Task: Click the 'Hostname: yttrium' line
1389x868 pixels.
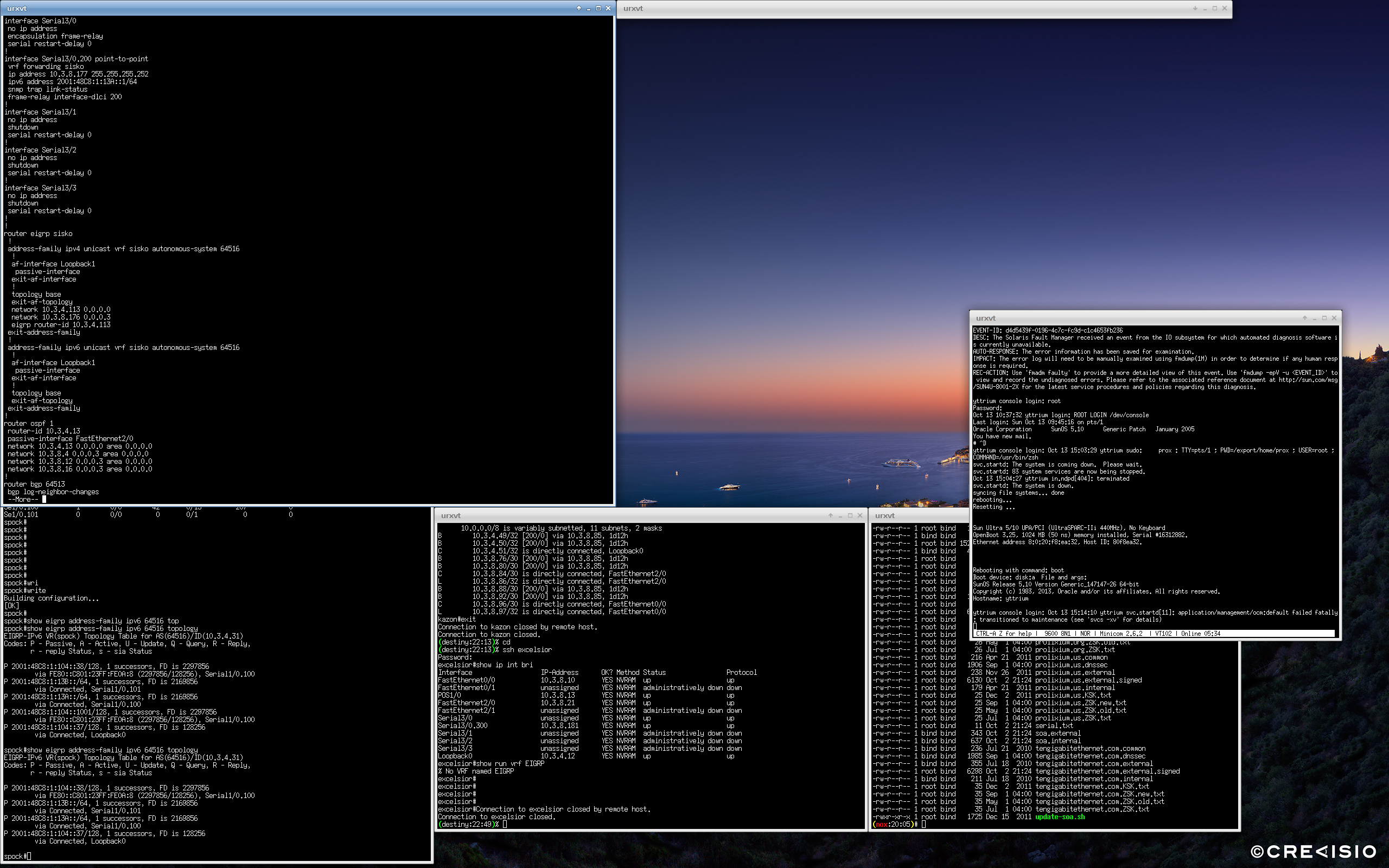Action: coord(1001,598)
